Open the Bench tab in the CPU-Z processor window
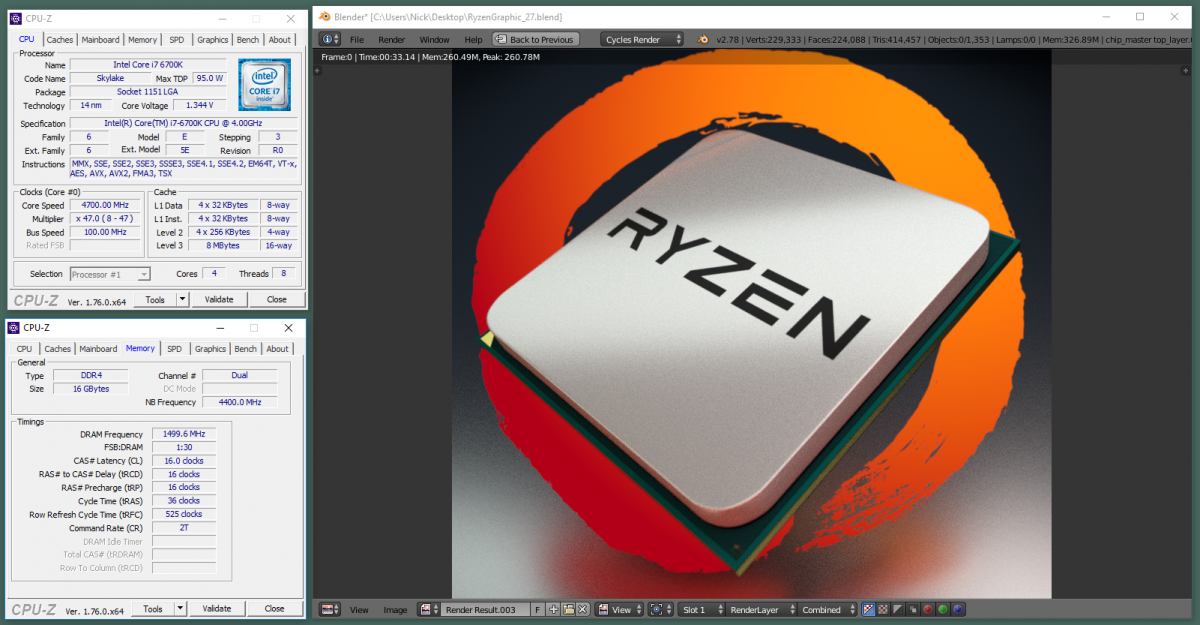Image resolution: width=1200 pixels, height=625 pixels. pyautogui.click(x=248, y=40)
